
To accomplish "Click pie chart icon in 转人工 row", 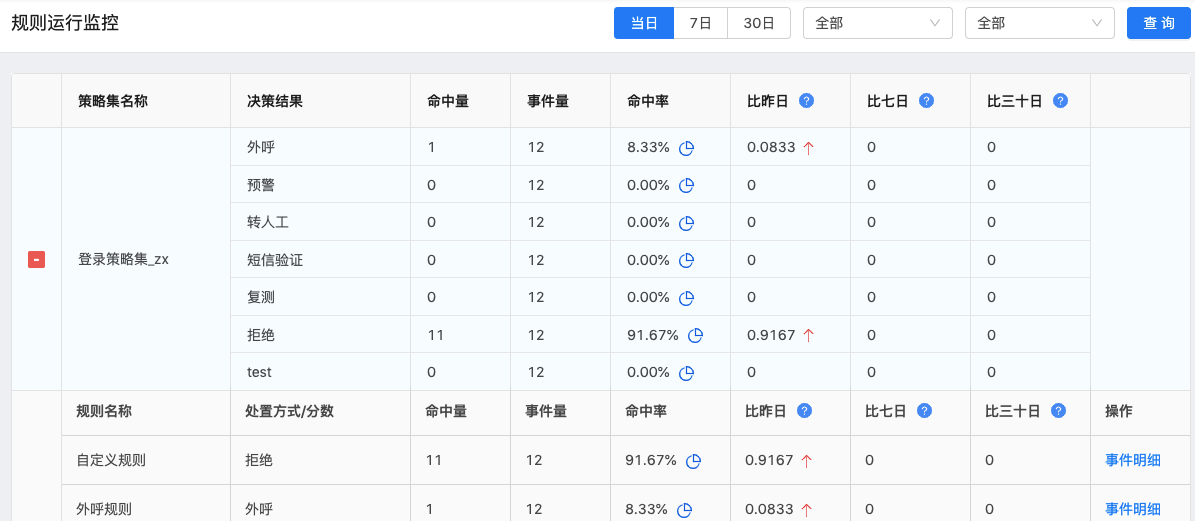I will (686, 223).
